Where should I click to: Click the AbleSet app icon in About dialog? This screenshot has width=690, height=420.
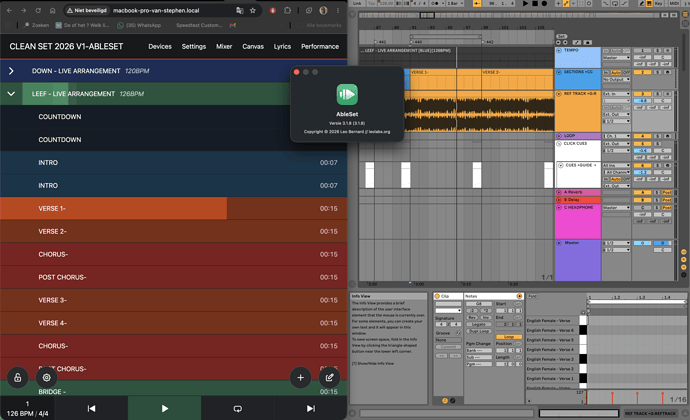tap(347, 94)
